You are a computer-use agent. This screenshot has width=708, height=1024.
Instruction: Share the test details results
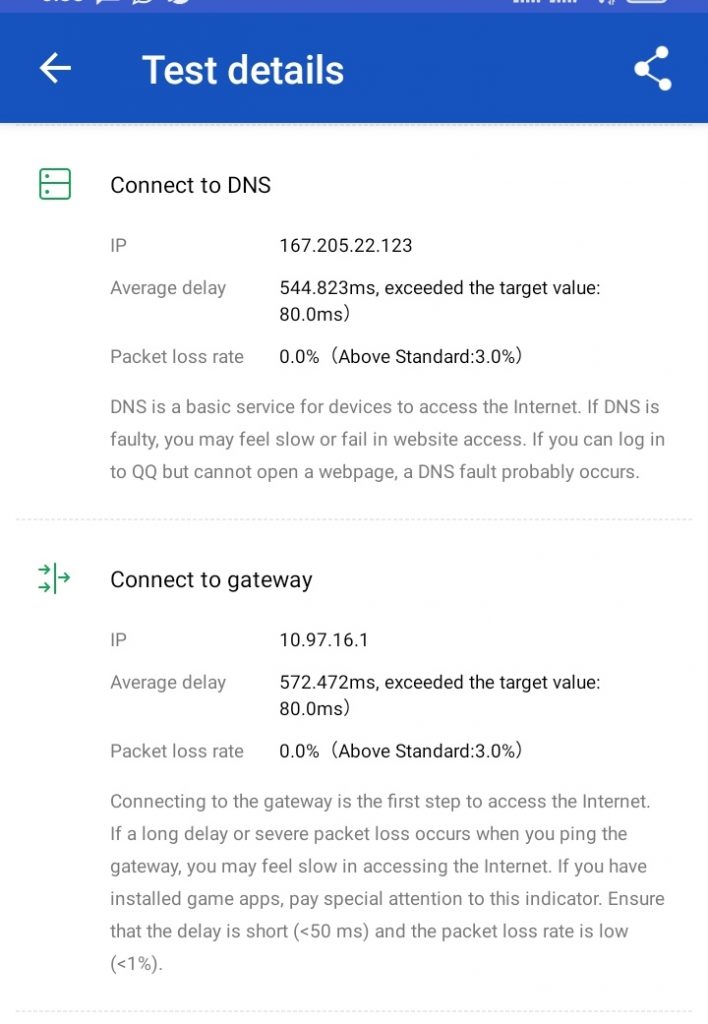[652, 68]
